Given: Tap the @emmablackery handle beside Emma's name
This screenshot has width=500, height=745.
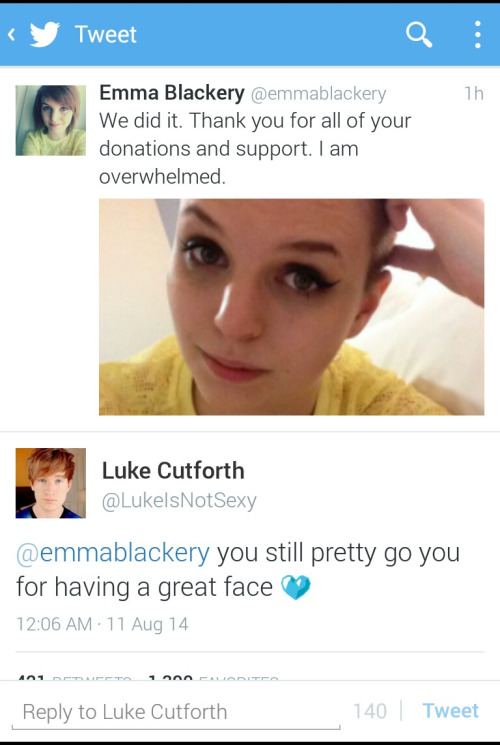Looking at the screenshot, I should [x=318, y=94].
